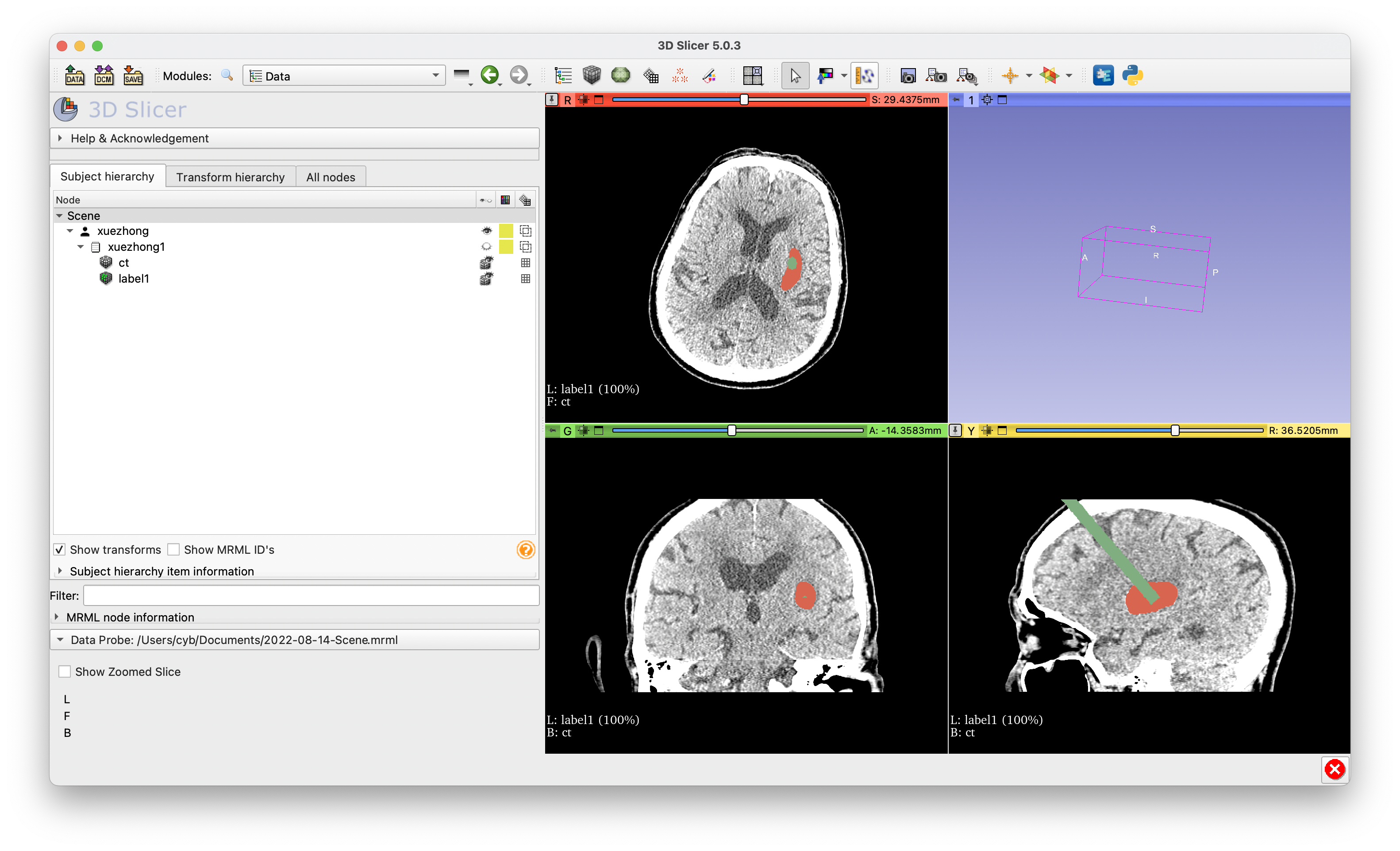The image size is (1400, 851).
Task: Open the Python console
Action: [1132, 75]
